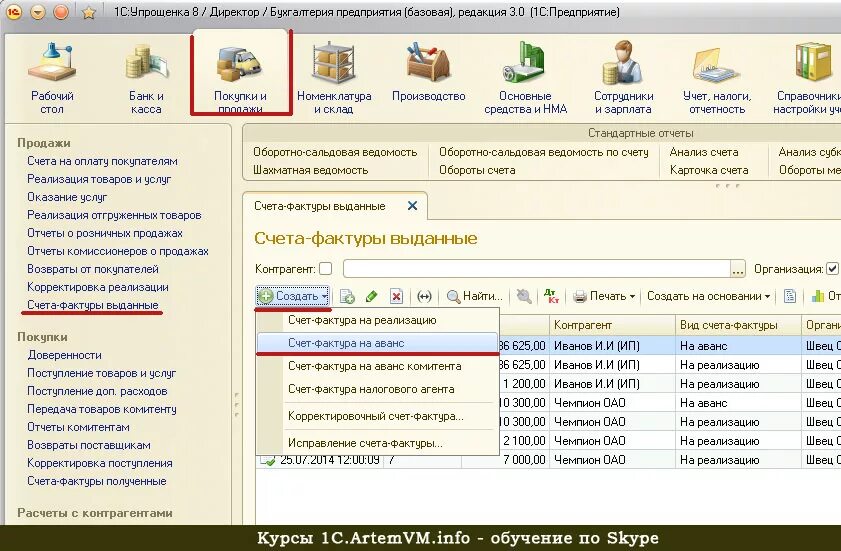The image size is (841, 551).
Task: Open Обороты счета report
Action: tap(477, 170)
